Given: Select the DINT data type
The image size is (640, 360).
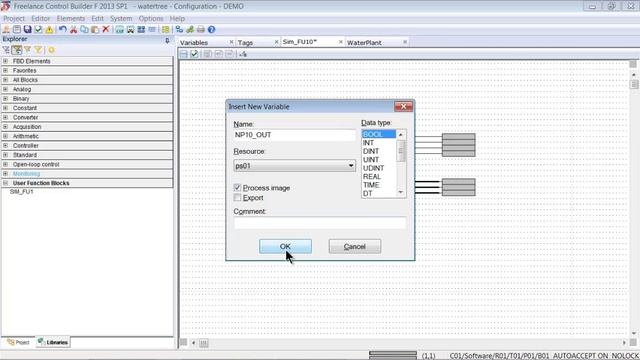Looking at the screenshot, I should (x=371, y=151).
